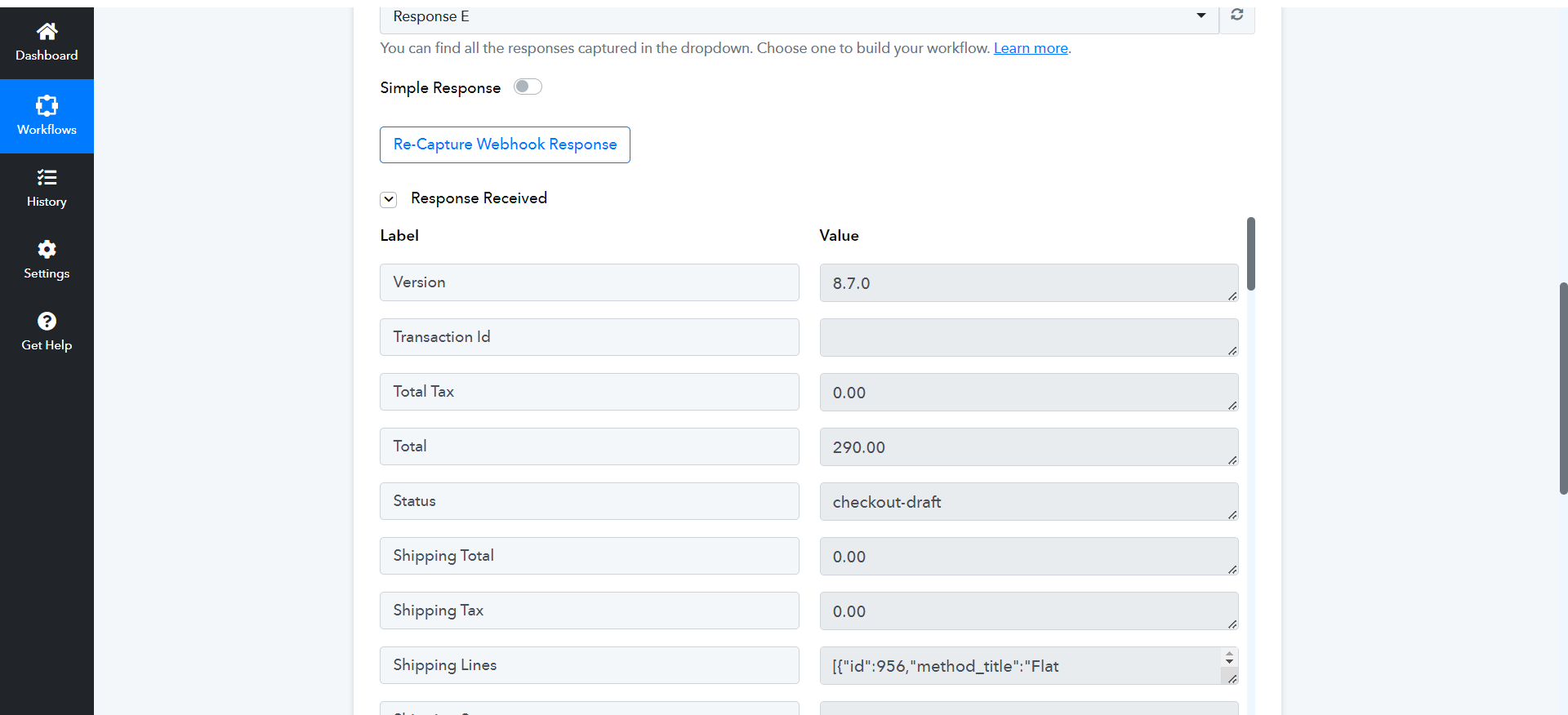This screenshot has width=1568, height=715.
Task: Open the Get Help question icon
Action: [x=47, y=321]
